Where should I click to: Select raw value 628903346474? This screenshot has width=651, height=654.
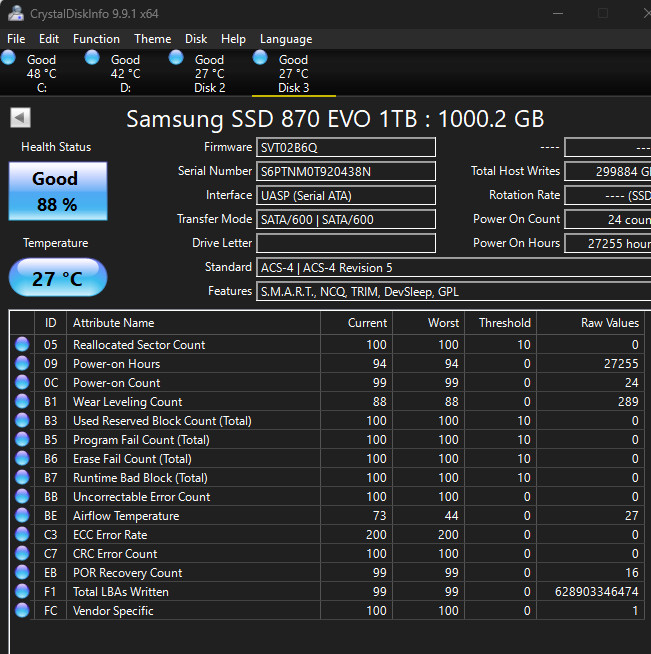point(596,592)
